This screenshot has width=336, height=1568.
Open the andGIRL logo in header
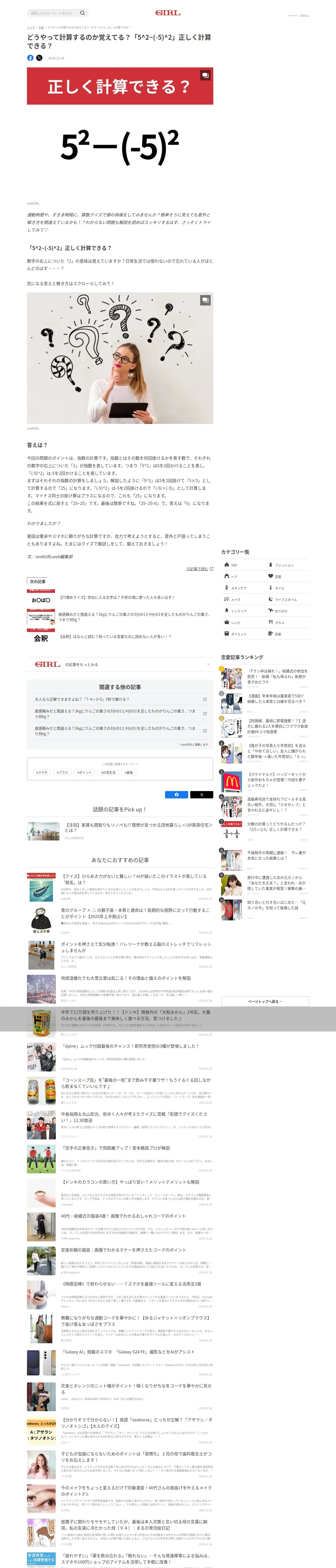168,13
